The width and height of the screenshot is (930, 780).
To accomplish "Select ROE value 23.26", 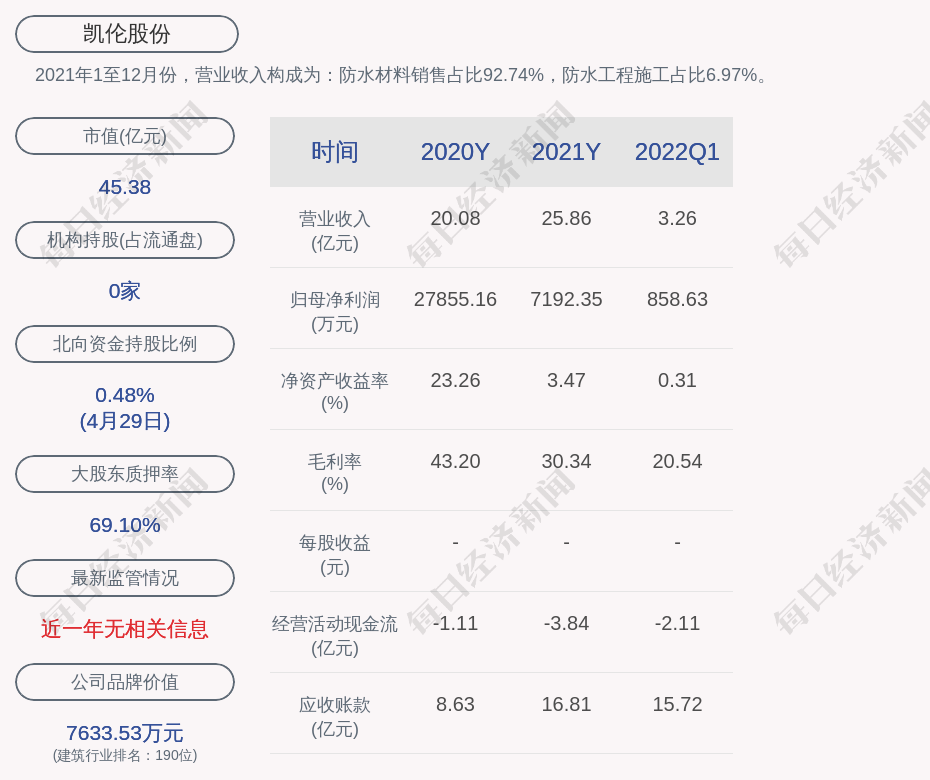I will pyautogui.click(x=455, y=380).
